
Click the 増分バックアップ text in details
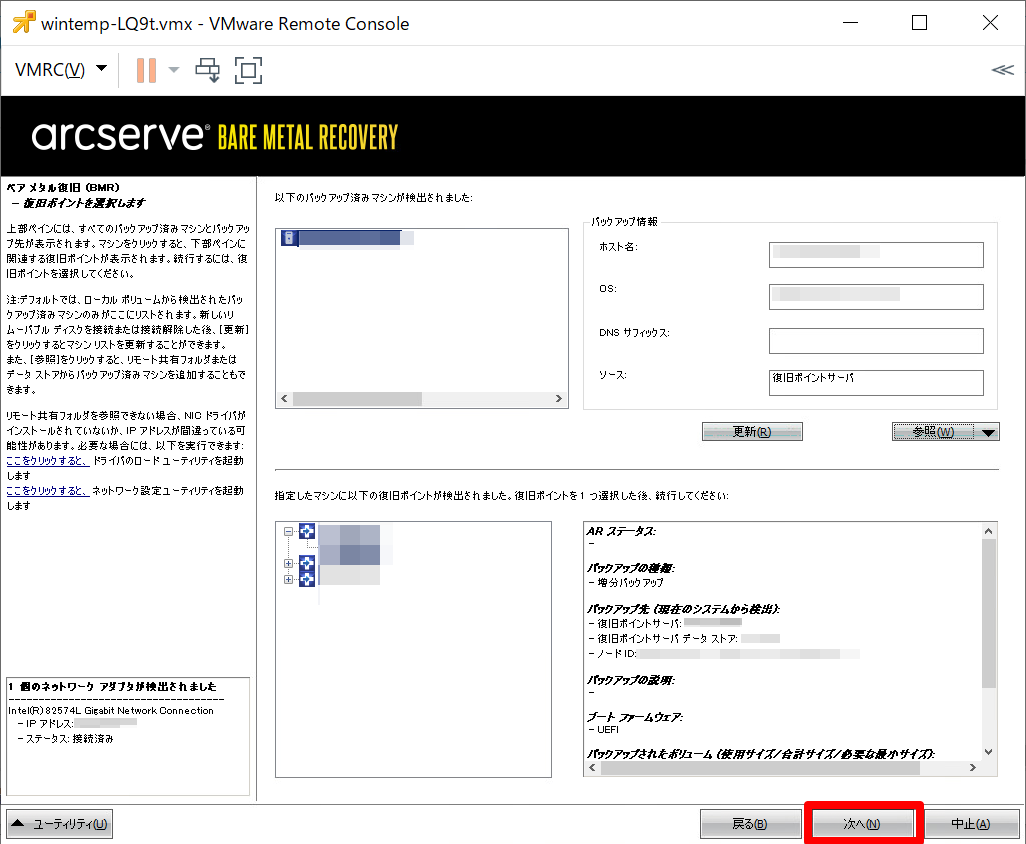(x=630, y=582)
